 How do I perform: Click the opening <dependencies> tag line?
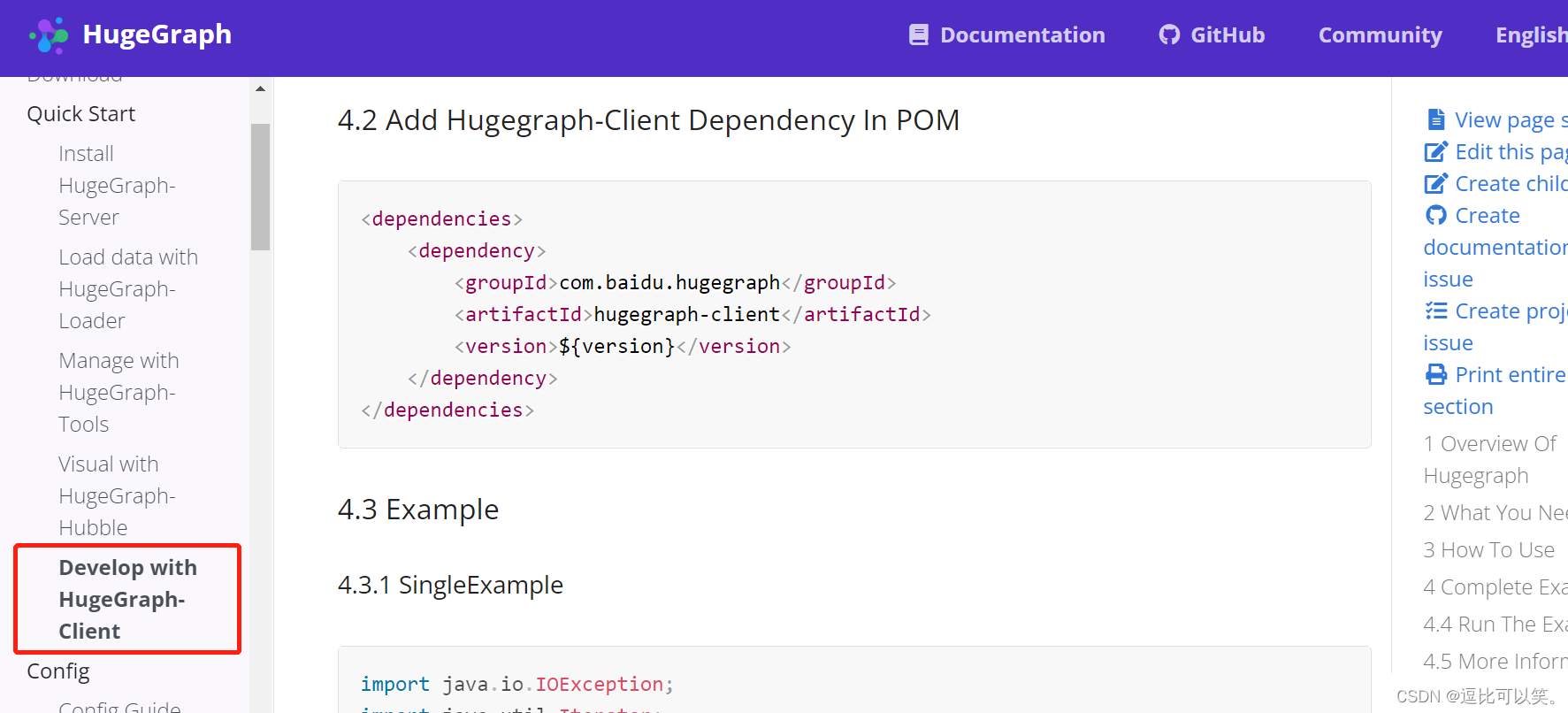pyautogui.click(x=441, y=218)
